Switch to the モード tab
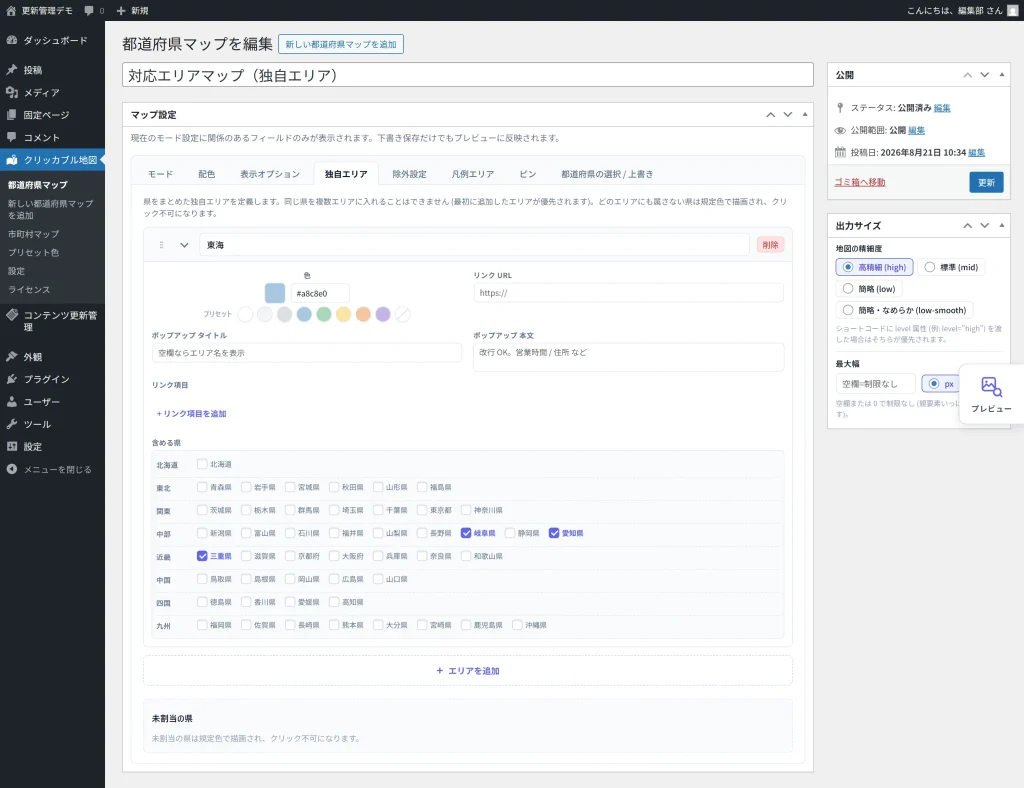 pyautogui.click(x=160, y=174)
